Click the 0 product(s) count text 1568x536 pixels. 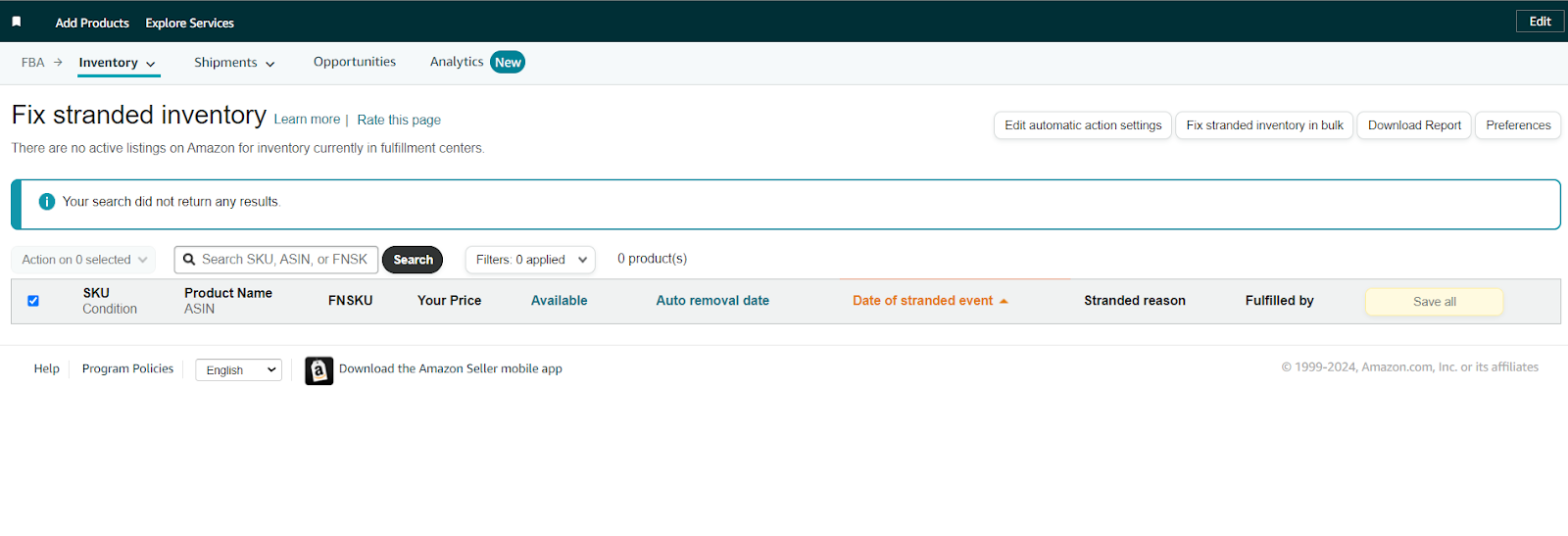653,259
